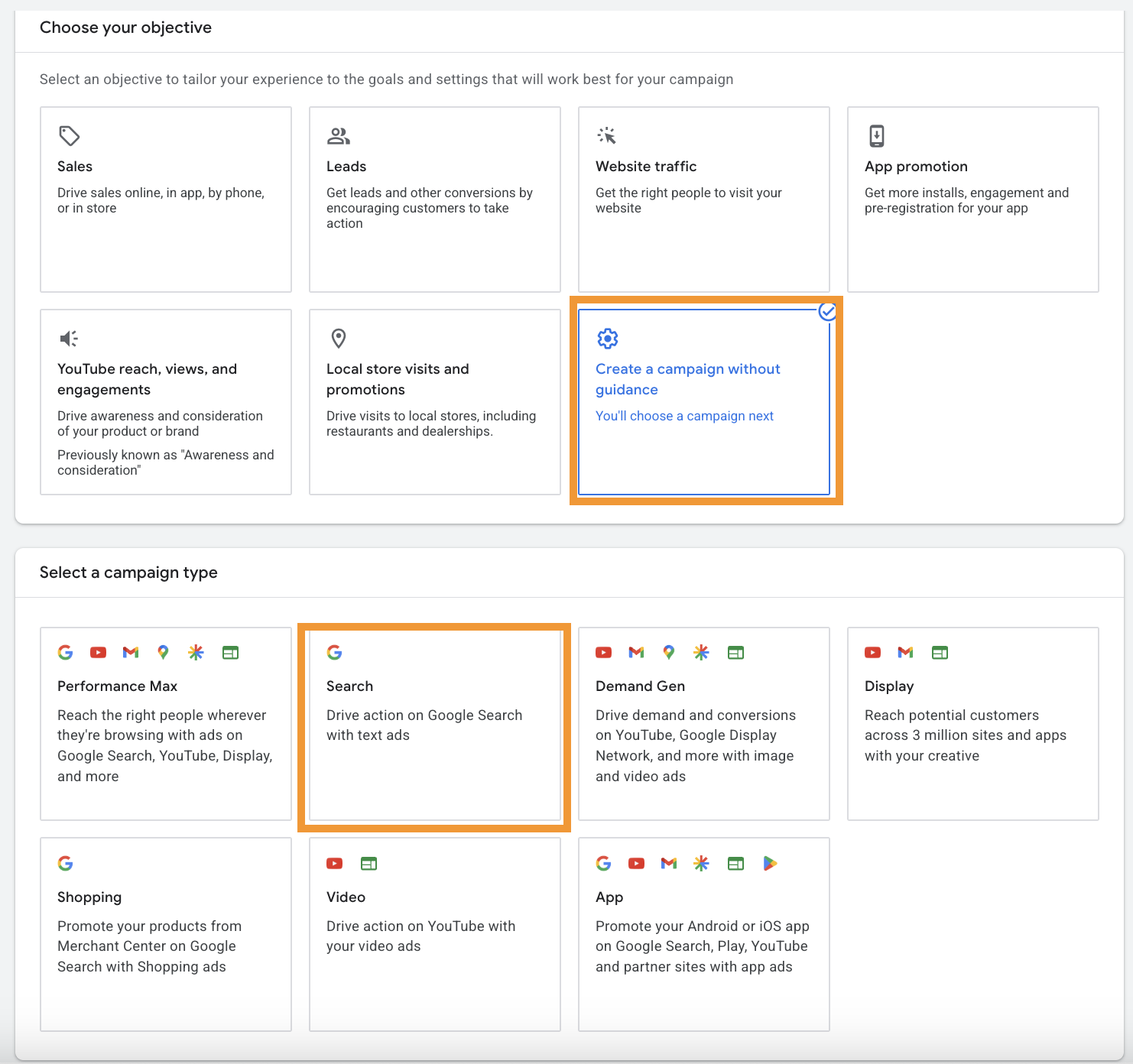Select the Website traffic objective title

coord(646,167)
